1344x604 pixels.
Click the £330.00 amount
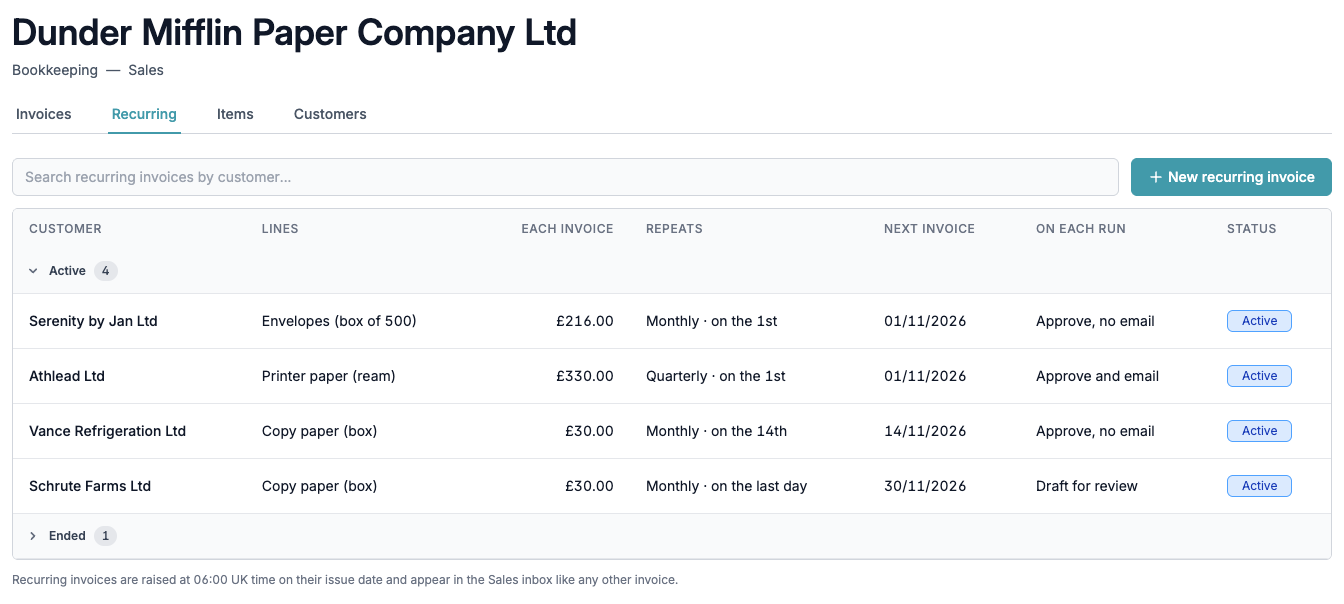click(x=585, y=376)
